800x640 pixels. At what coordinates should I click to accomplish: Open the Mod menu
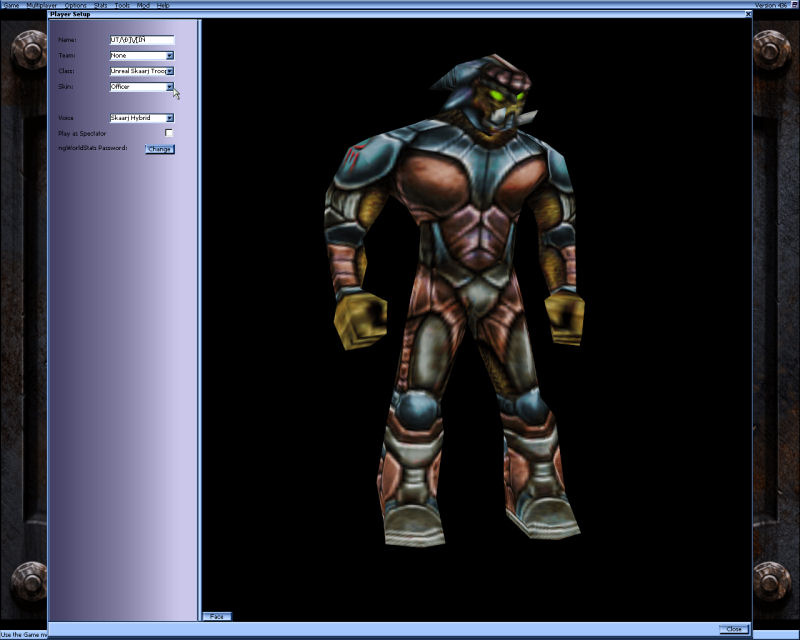tap(143, 4)
